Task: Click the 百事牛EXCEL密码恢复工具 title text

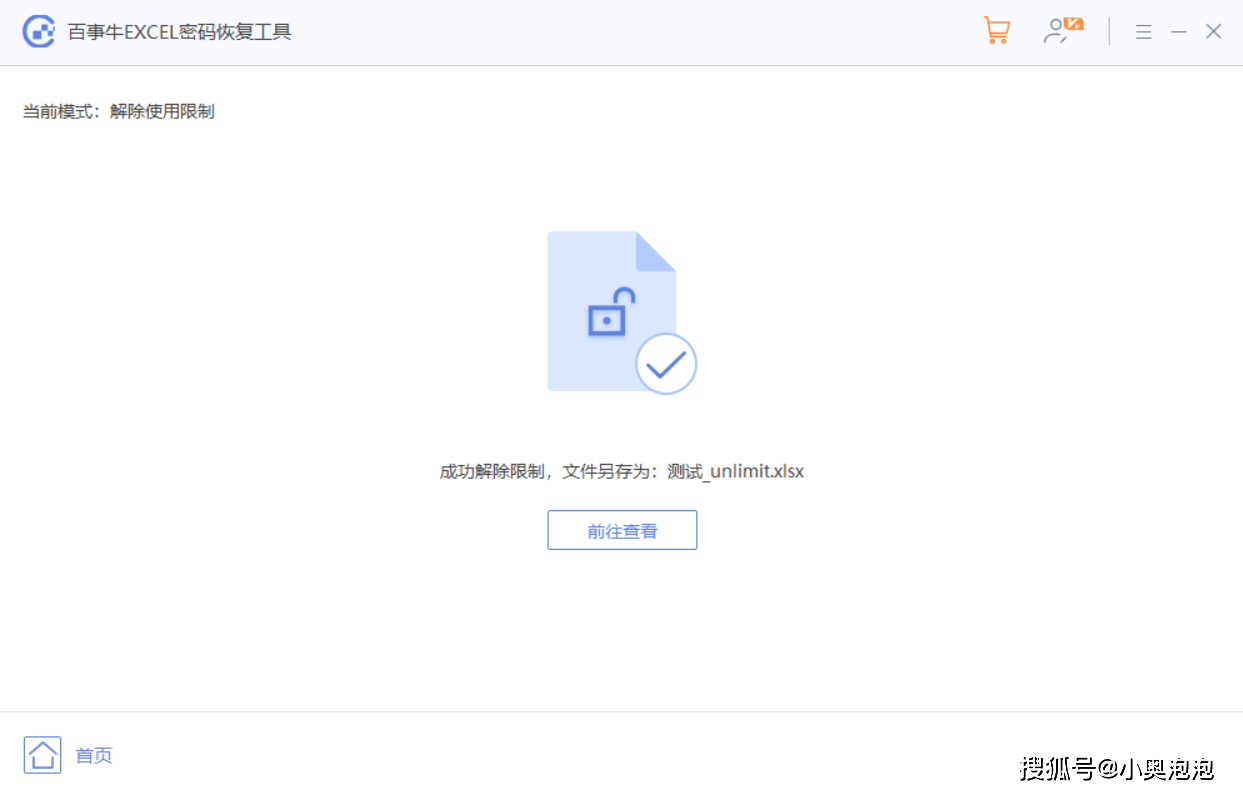Action: [x=179, y=32]
